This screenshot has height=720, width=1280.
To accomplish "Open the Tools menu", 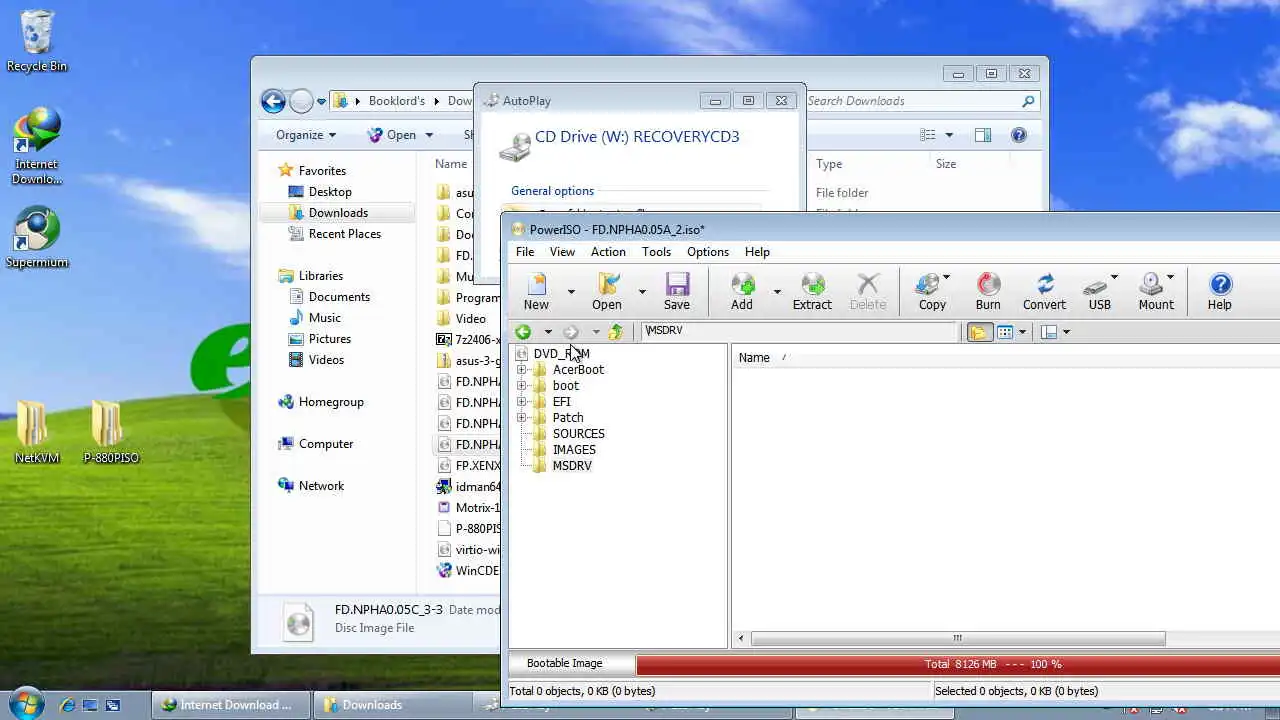I will click(656, 252).
